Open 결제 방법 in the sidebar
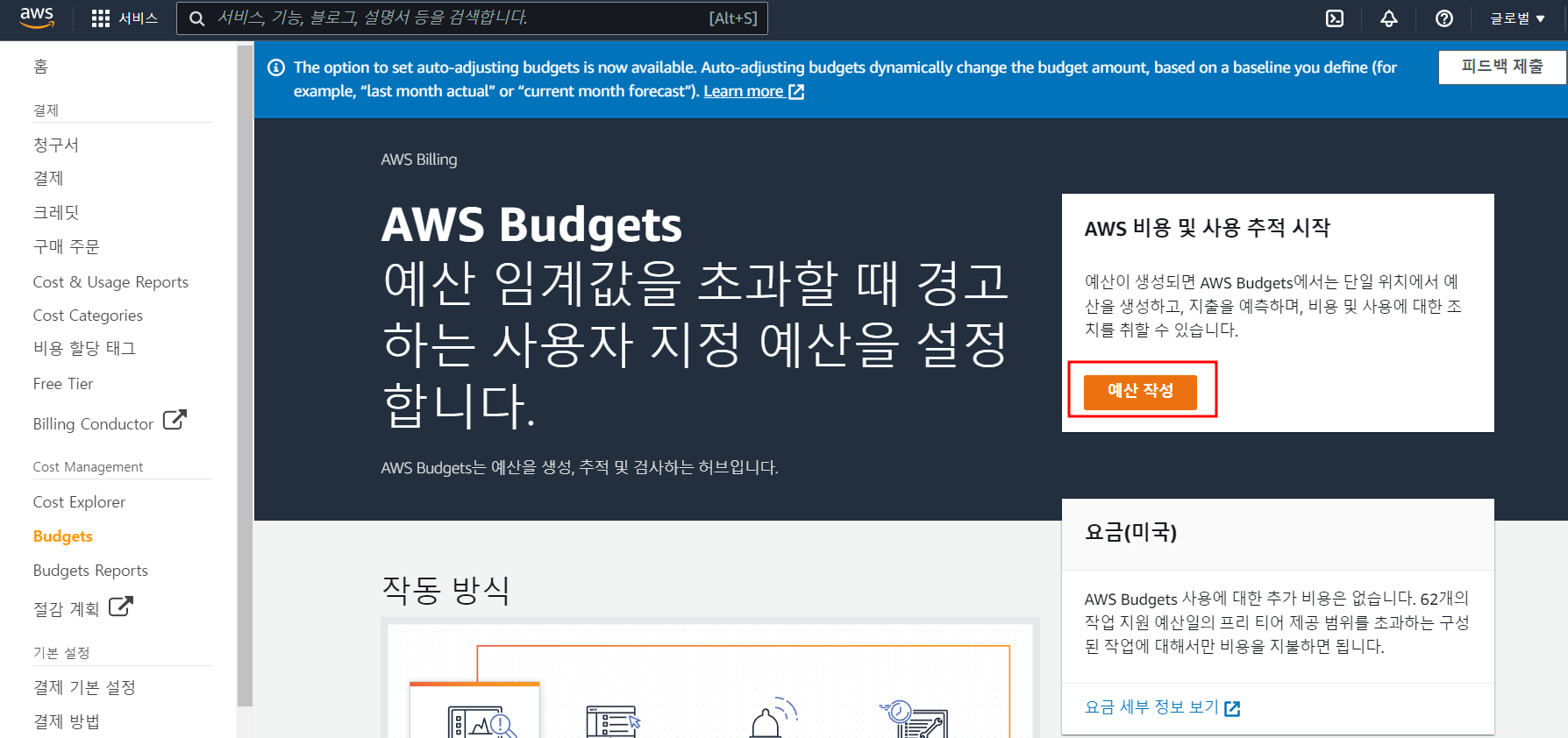Screen dimensions: 1568x738 66,721
